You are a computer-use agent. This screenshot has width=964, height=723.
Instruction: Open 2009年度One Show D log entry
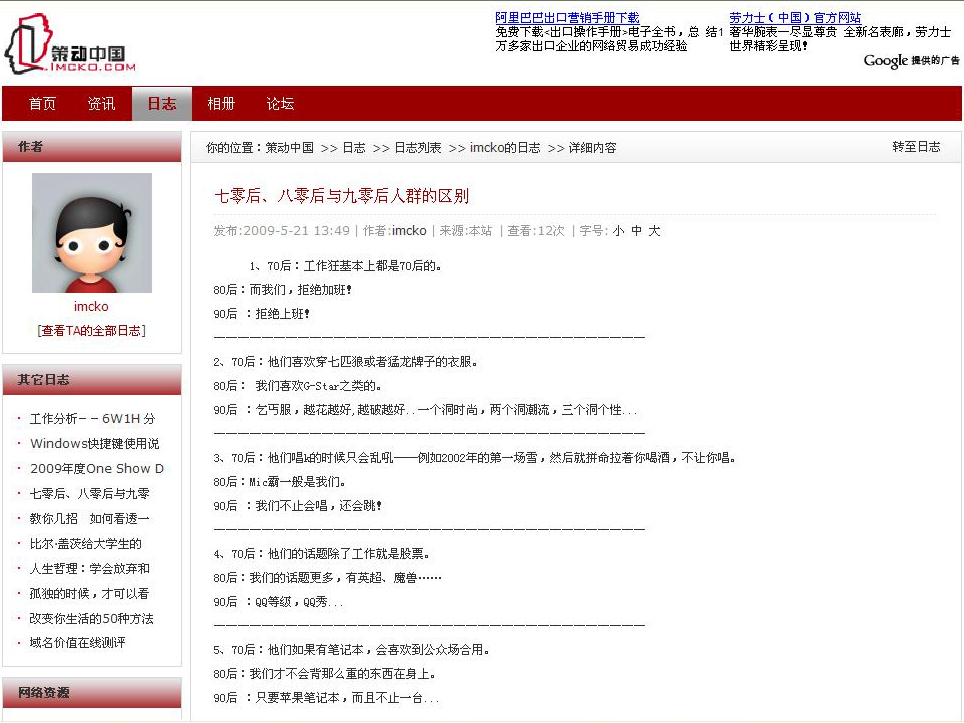coord(97,468)
